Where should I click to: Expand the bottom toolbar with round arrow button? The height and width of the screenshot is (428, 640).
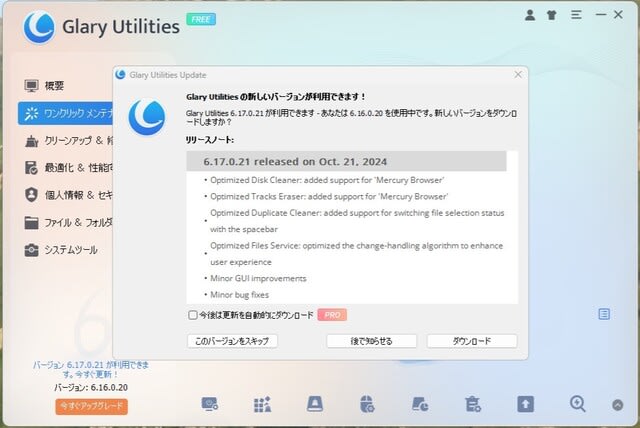[x=618, y=405]
